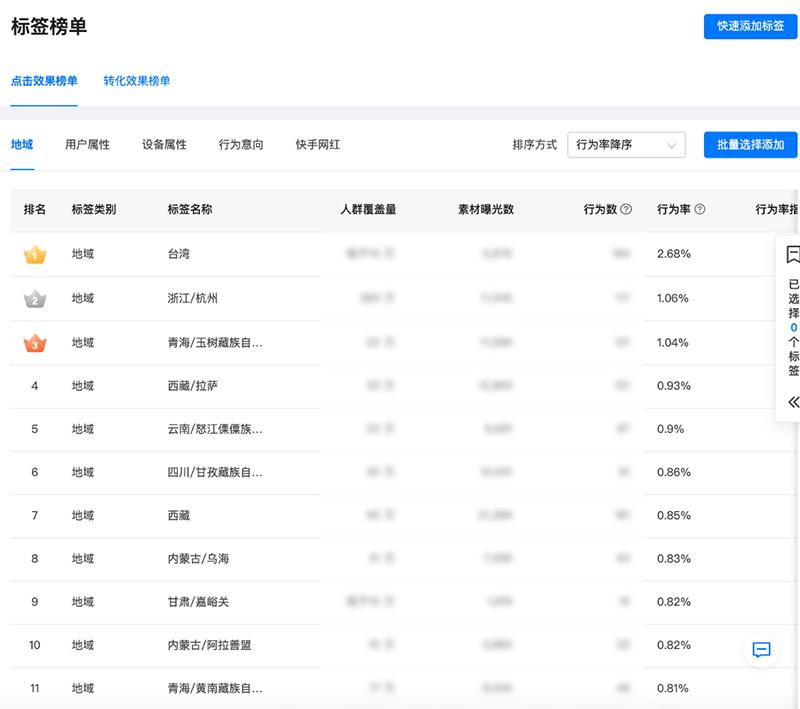The width and height of the screenshot is (800, 709).
Task: Click the orange rank 3 crown icon
Action: click(x=35, y=343)
